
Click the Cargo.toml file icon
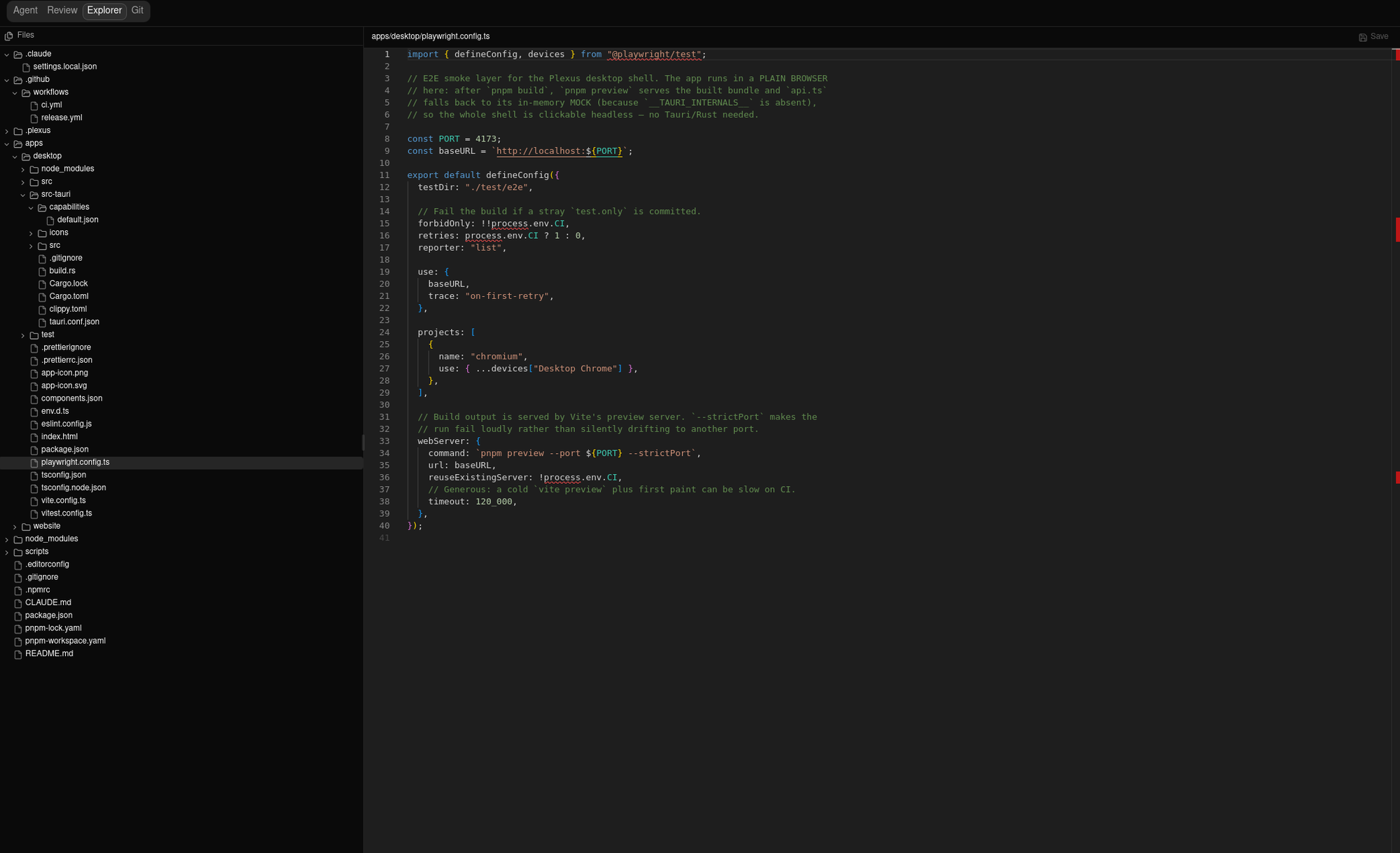42,297
